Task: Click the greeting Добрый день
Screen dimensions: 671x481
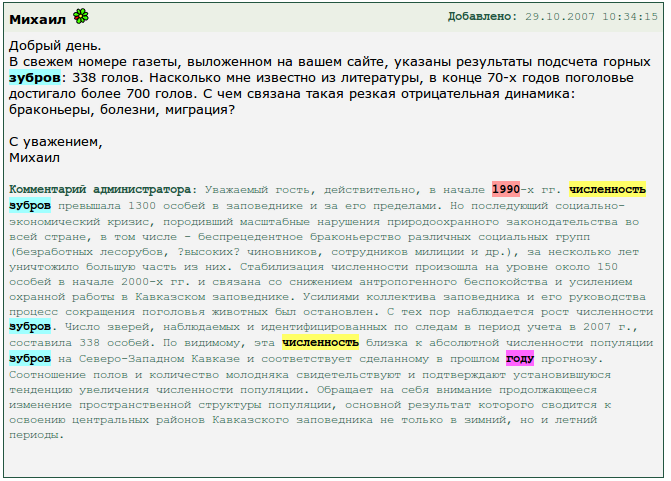Action: 55,46
